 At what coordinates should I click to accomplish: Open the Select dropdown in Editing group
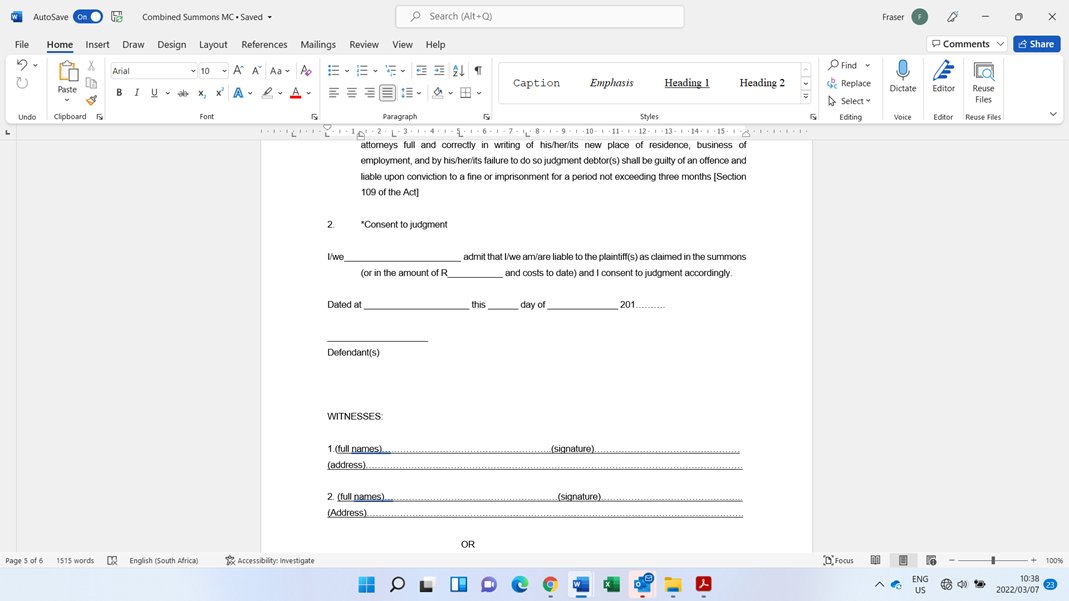pyautogui.click(x=849, y=101)
